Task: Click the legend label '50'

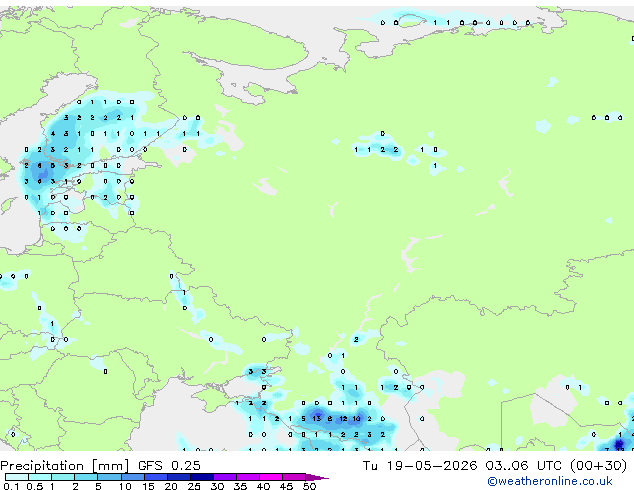Action: click(x=310, y=486)
